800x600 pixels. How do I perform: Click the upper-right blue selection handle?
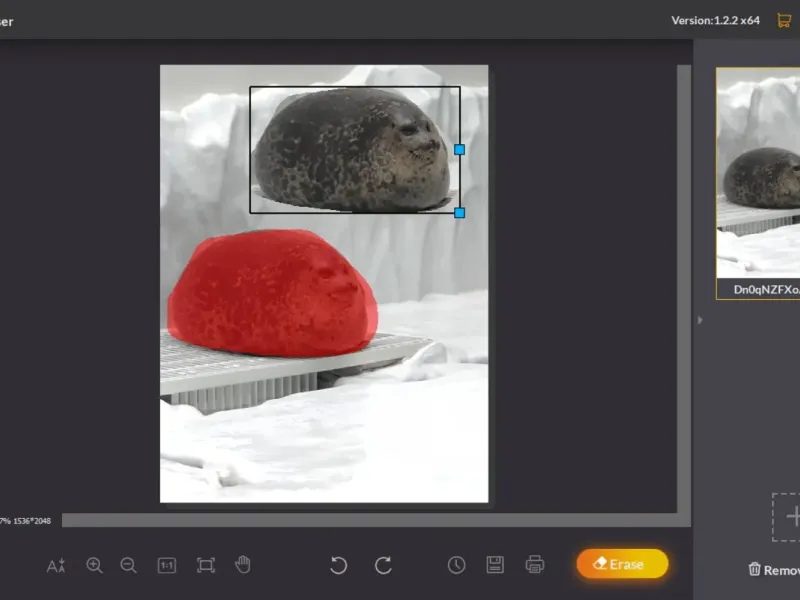(460, 149)
